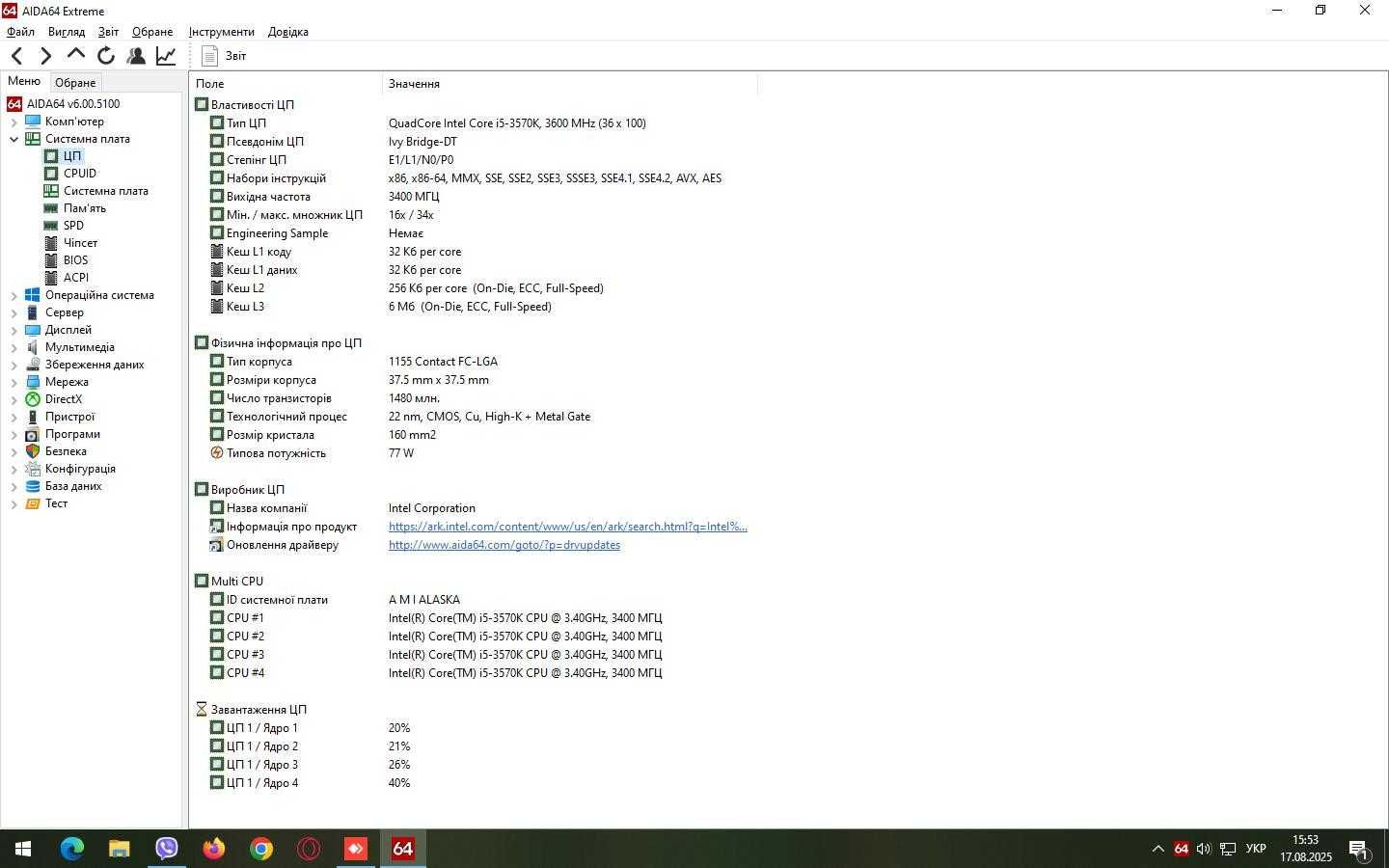1389x868 pixels.
Task: Click the Значення column header
Action: (569, 84)
